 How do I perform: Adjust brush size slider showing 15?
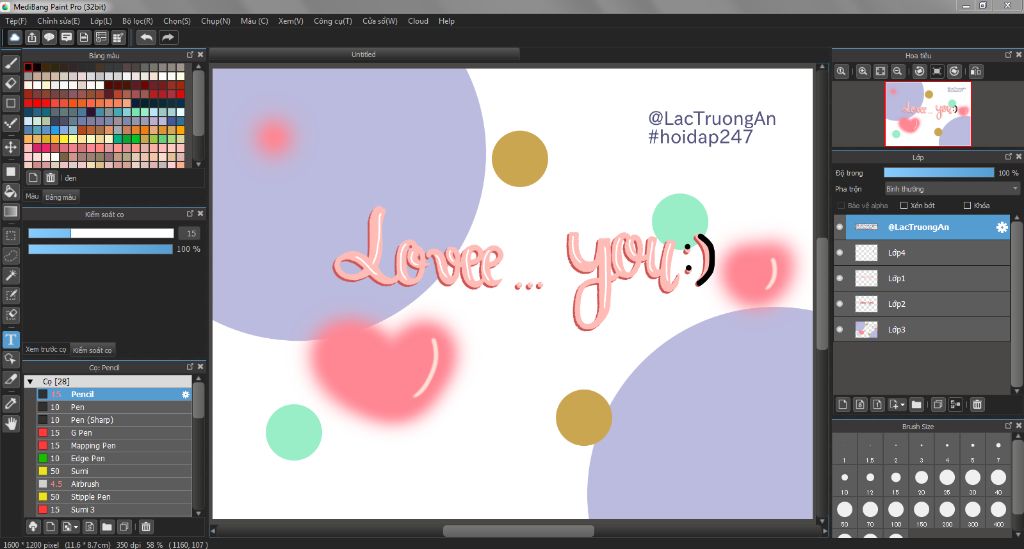[101, 233]
